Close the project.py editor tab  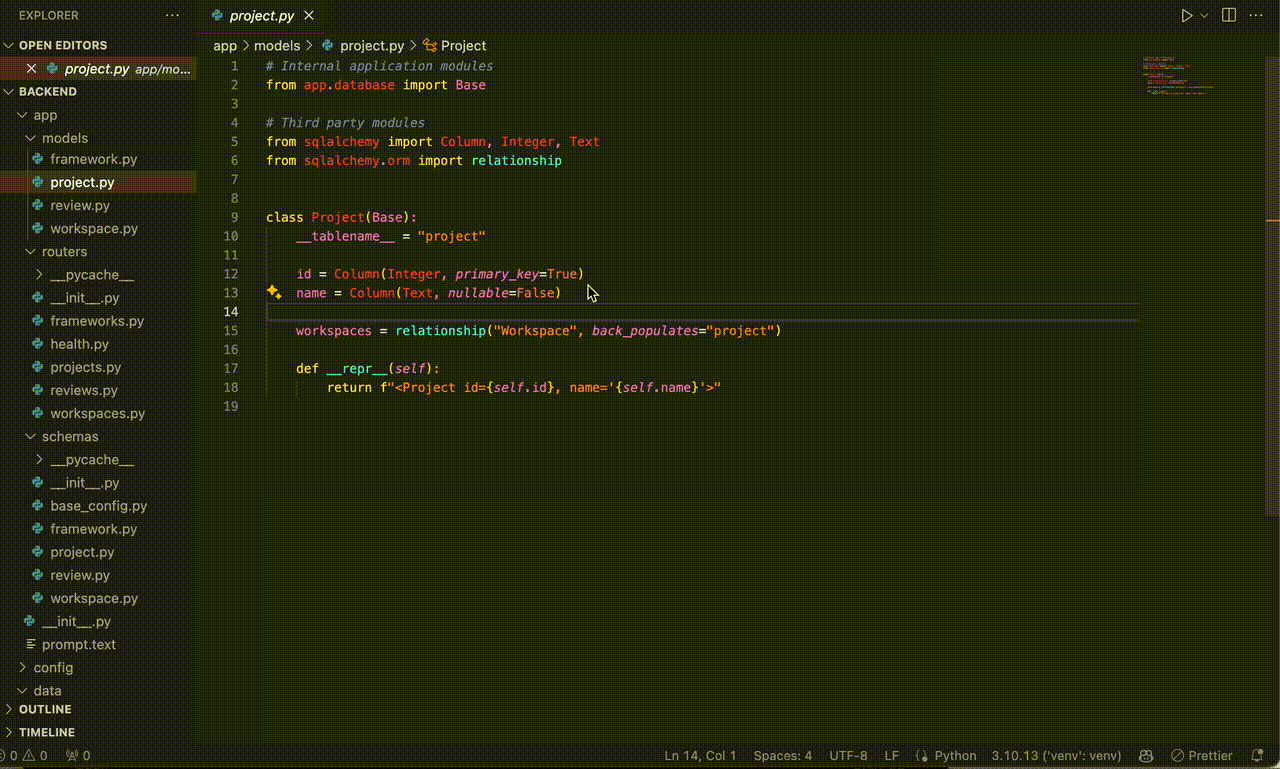click(x=309, y=16)
